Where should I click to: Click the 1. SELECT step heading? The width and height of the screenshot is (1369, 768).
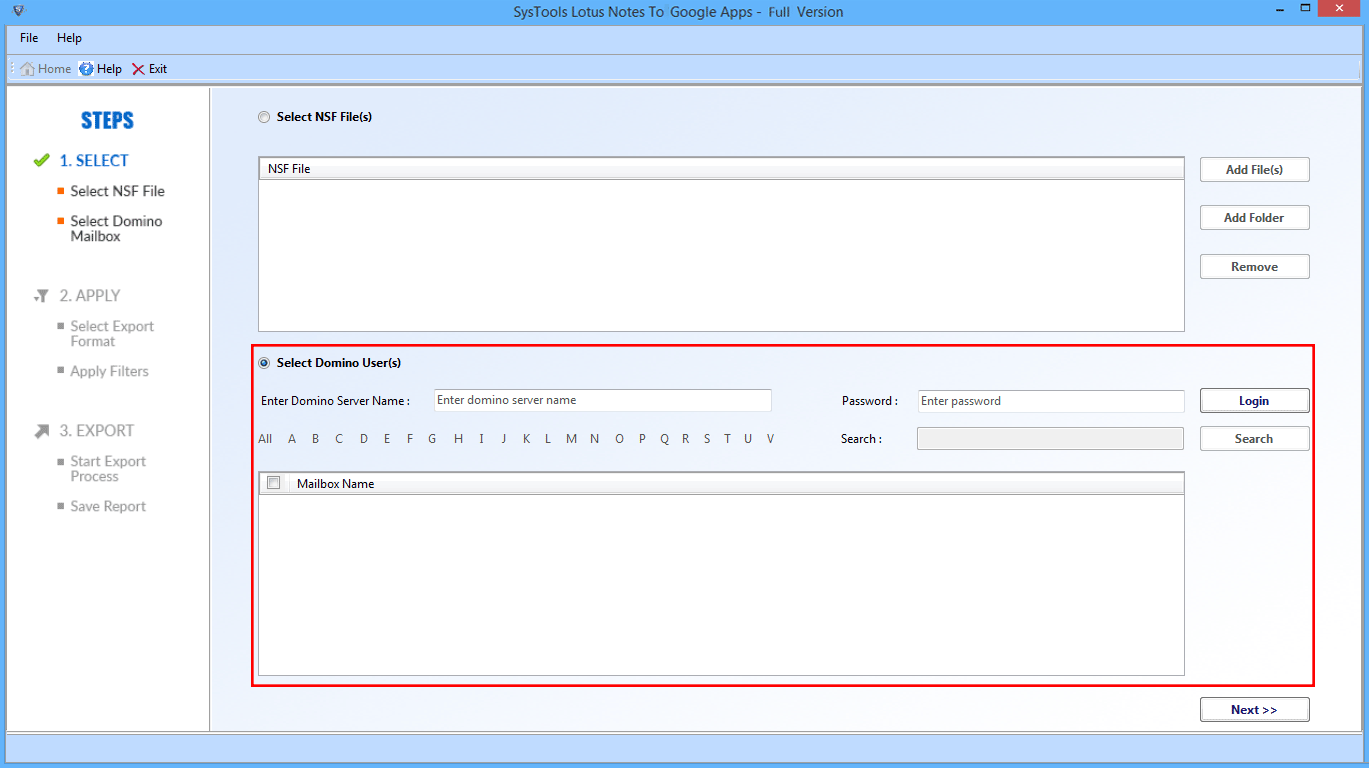pyautogui.click(x=94, y=161)
